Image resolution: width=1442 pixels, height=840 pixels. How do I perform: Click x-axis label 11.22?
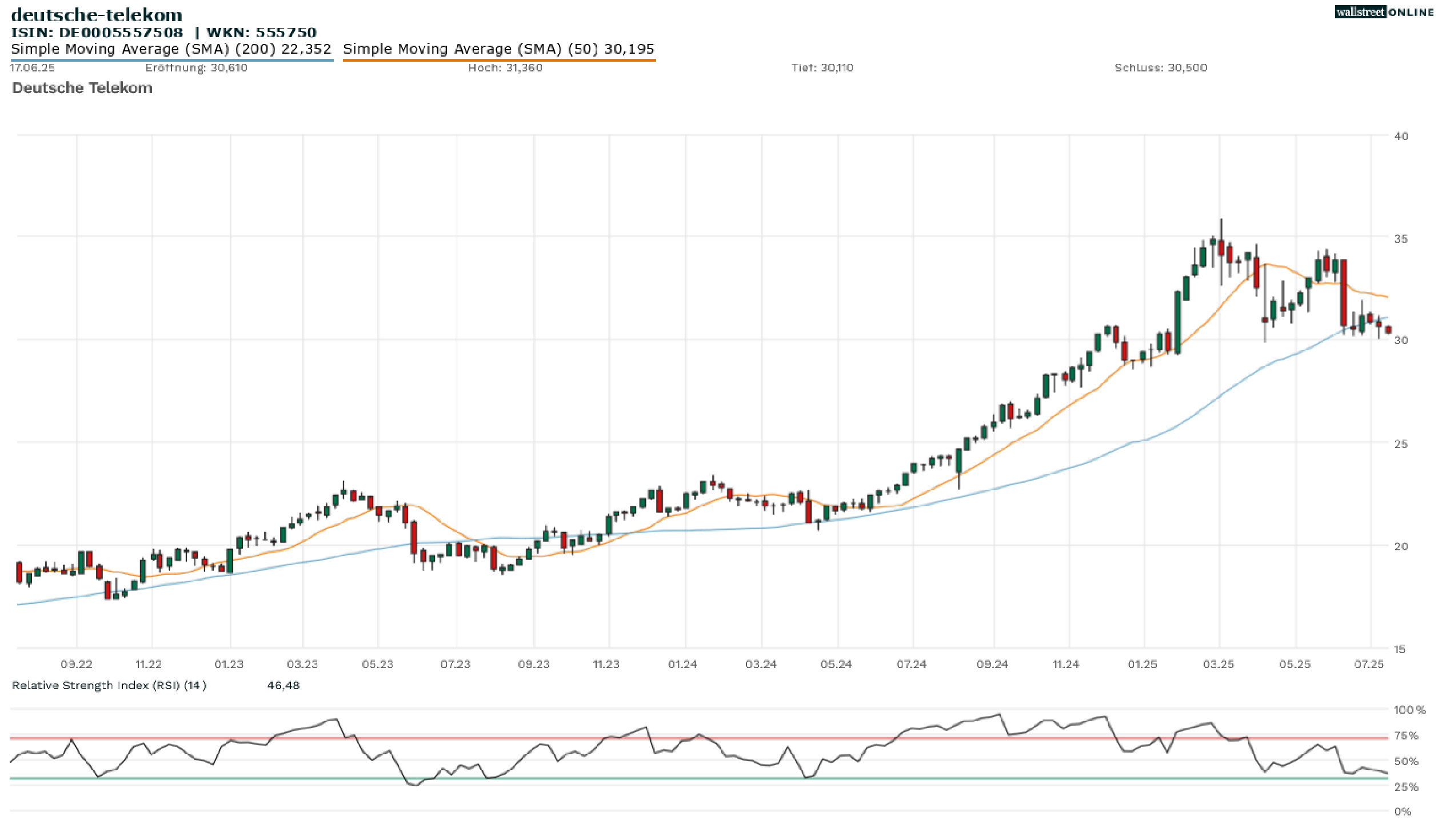[x=149, y=665]
